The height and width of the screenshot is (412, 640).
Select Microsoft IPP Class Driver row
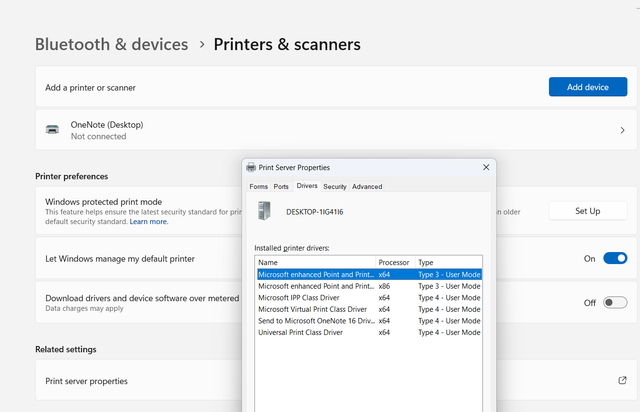(x=369, y=298)
